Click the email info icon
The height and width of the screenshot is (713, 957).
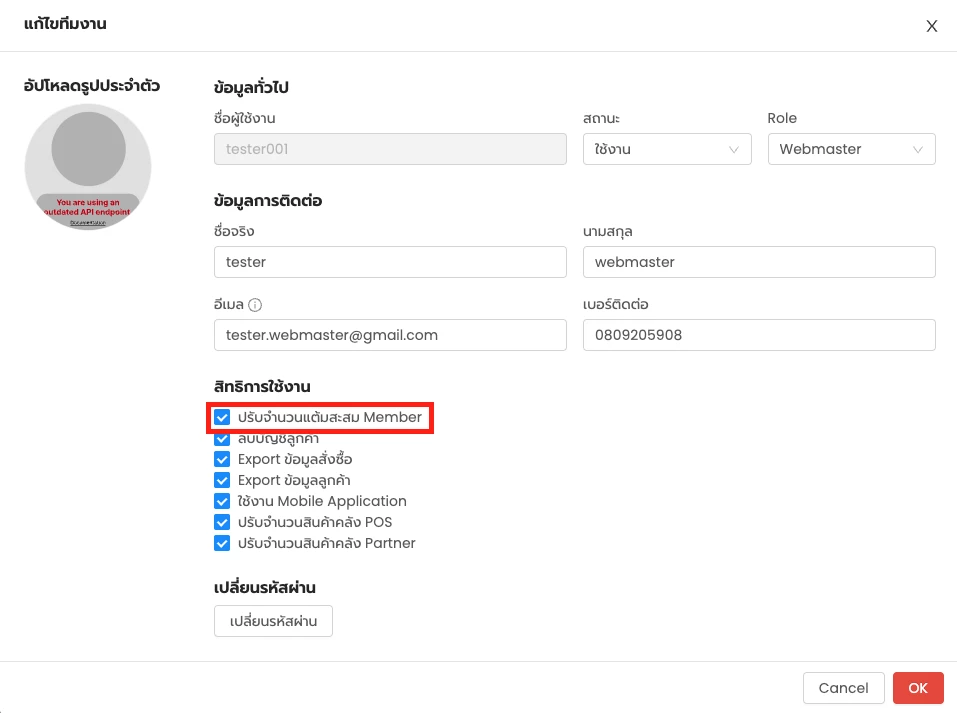255,305
